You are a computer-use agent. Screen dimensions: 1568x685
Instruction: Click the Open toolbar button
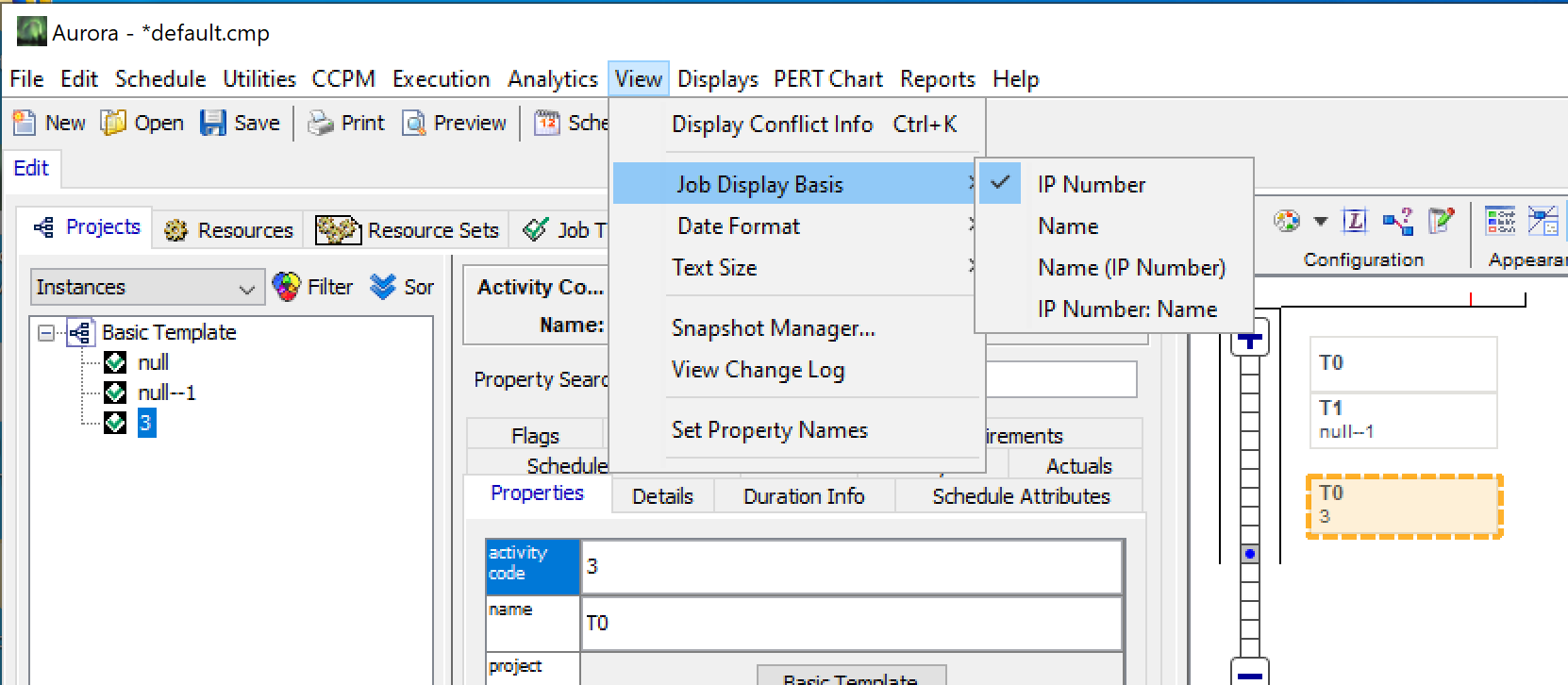click(x=143, y=123)
